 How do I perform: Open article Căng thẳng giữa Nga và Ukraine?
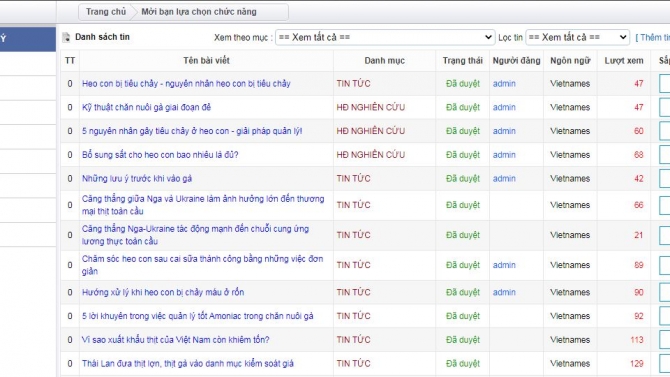coord(203,205)
